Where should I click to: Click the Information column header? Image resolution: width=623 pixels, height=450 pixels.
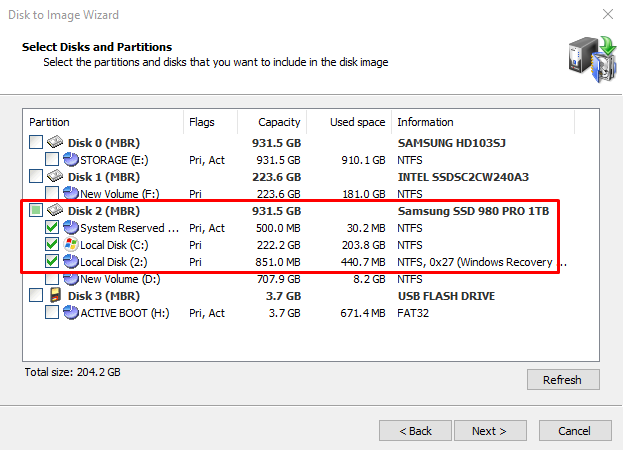point(483,122)
